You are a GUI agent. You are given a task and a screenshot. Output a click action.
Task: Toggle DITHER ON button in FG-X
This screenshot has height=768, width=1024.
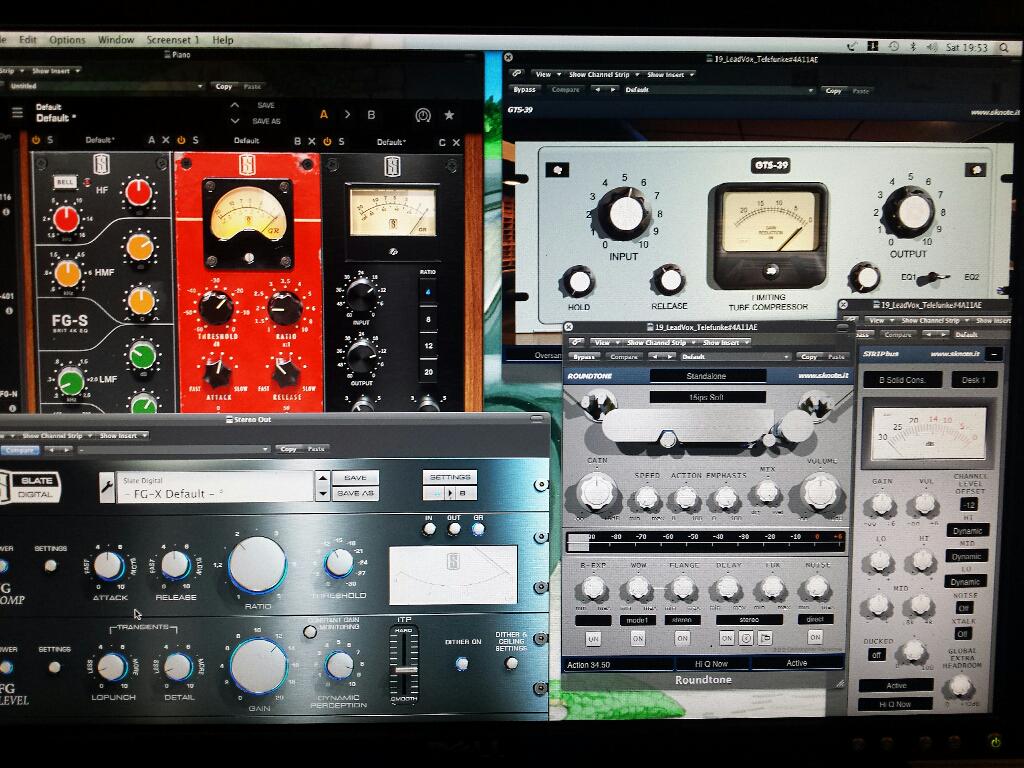click(x=462, y=664)
